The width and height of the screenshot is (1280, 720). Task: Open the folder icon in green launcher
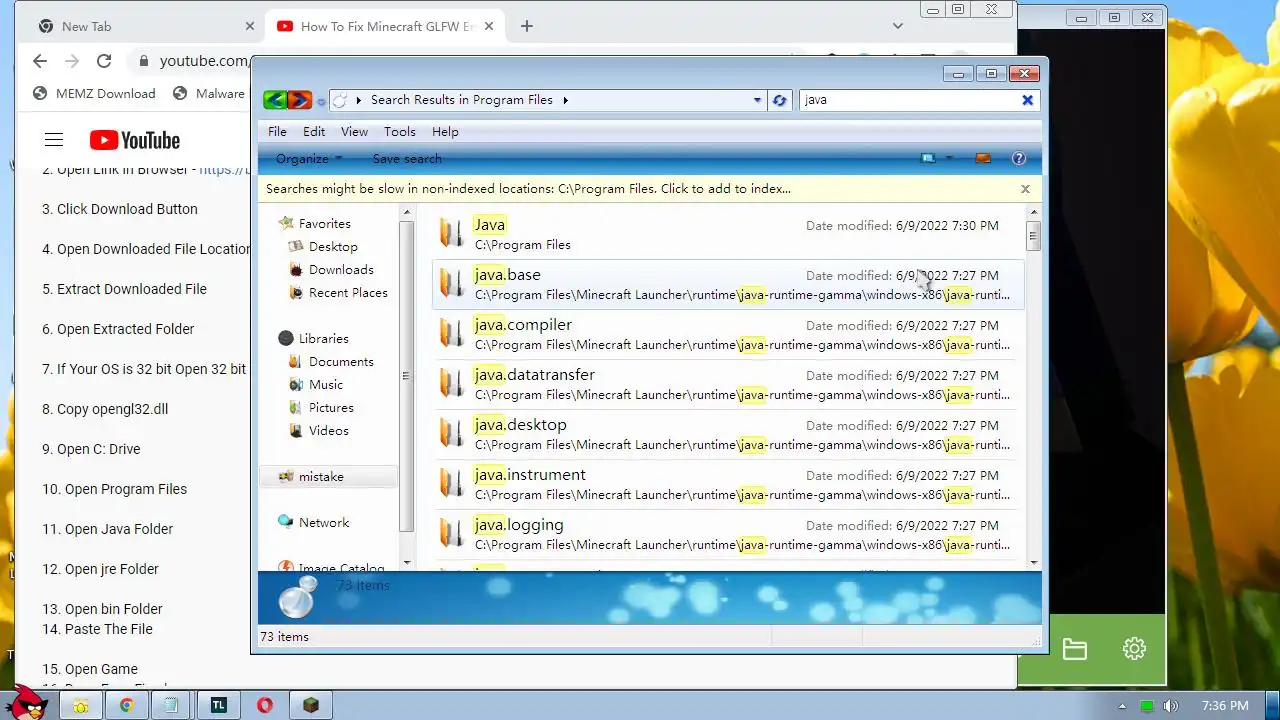pos(1075,649)
